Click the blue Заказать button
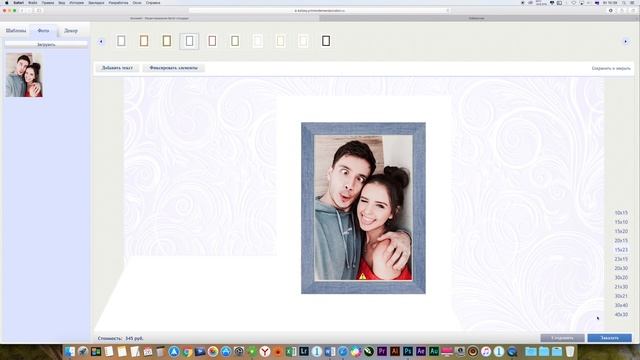The width and height of the screenshot is (640, 360). (609, 338)
